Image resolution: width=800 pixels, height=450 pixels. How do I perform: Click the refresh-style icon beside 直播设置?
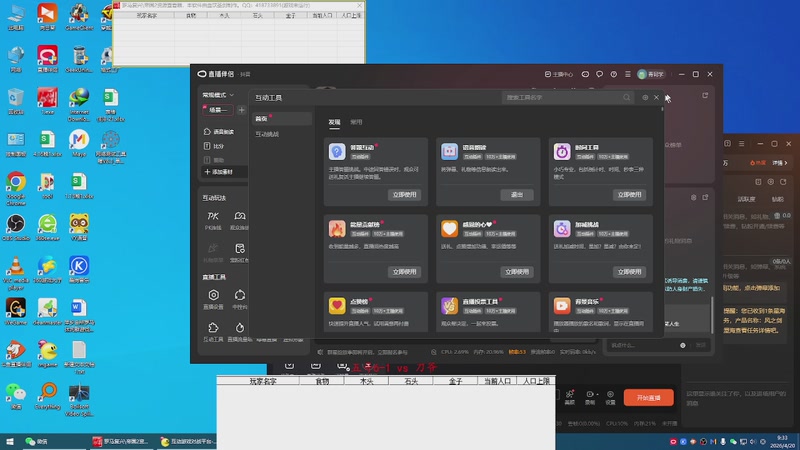click(x=239, y=295)
